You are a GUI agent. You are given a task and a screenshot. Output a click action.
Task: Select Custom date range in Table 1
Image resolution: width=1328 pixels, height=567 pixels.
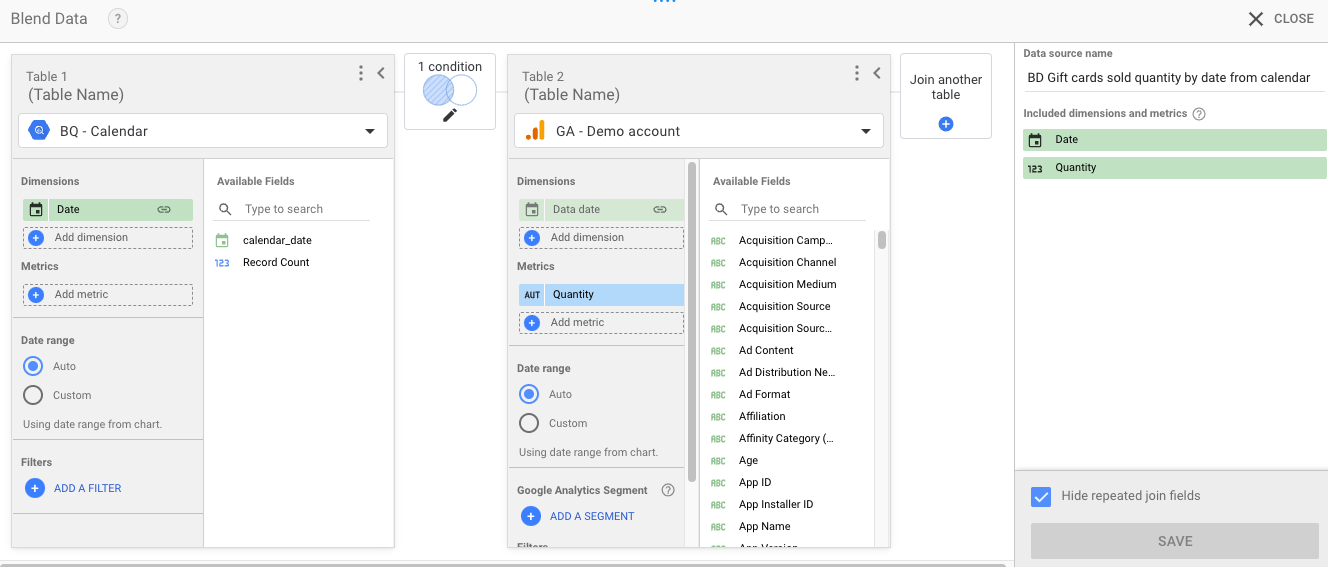[33, 395]
